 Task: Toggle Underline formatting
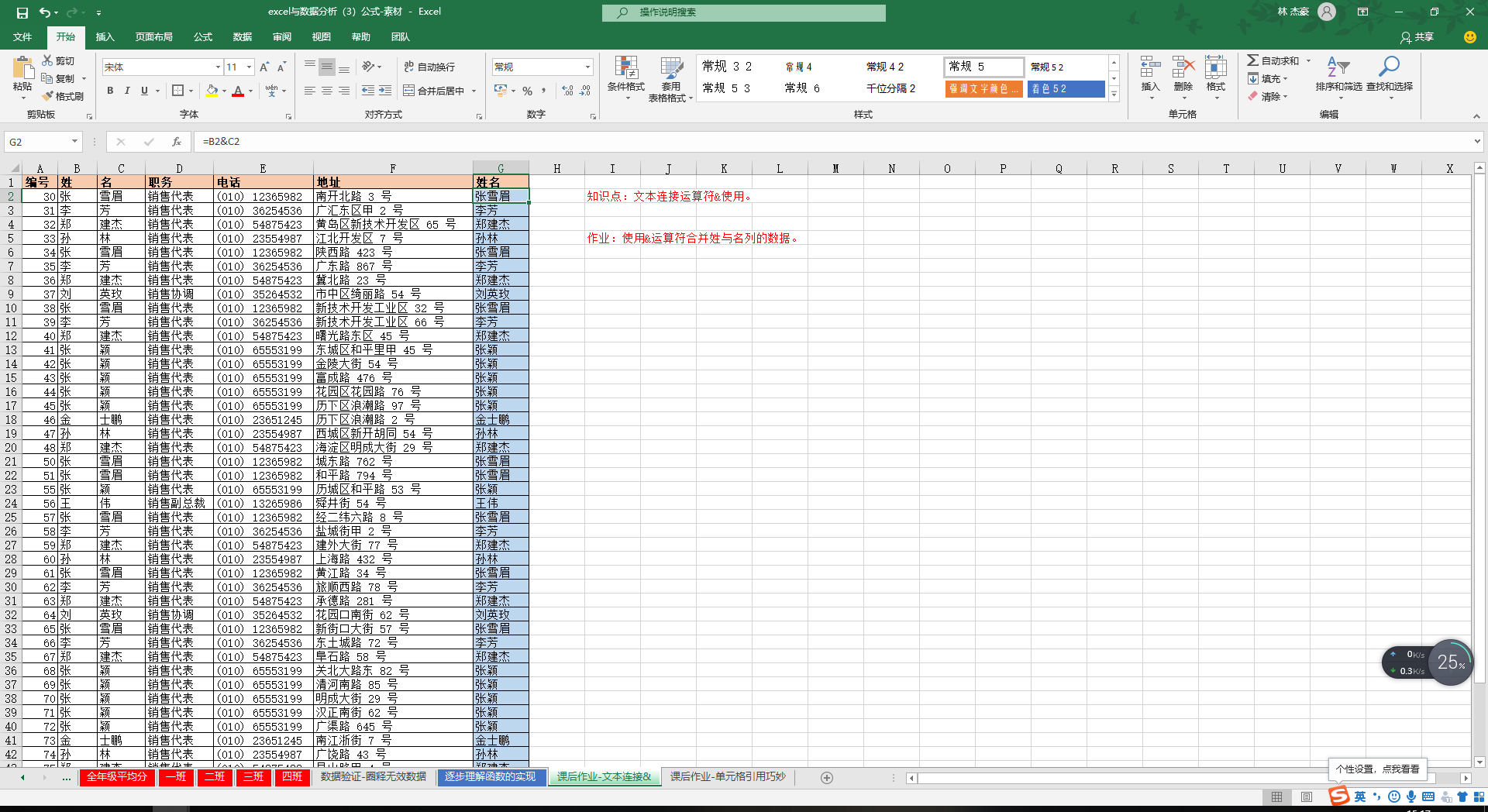[144, 91]
